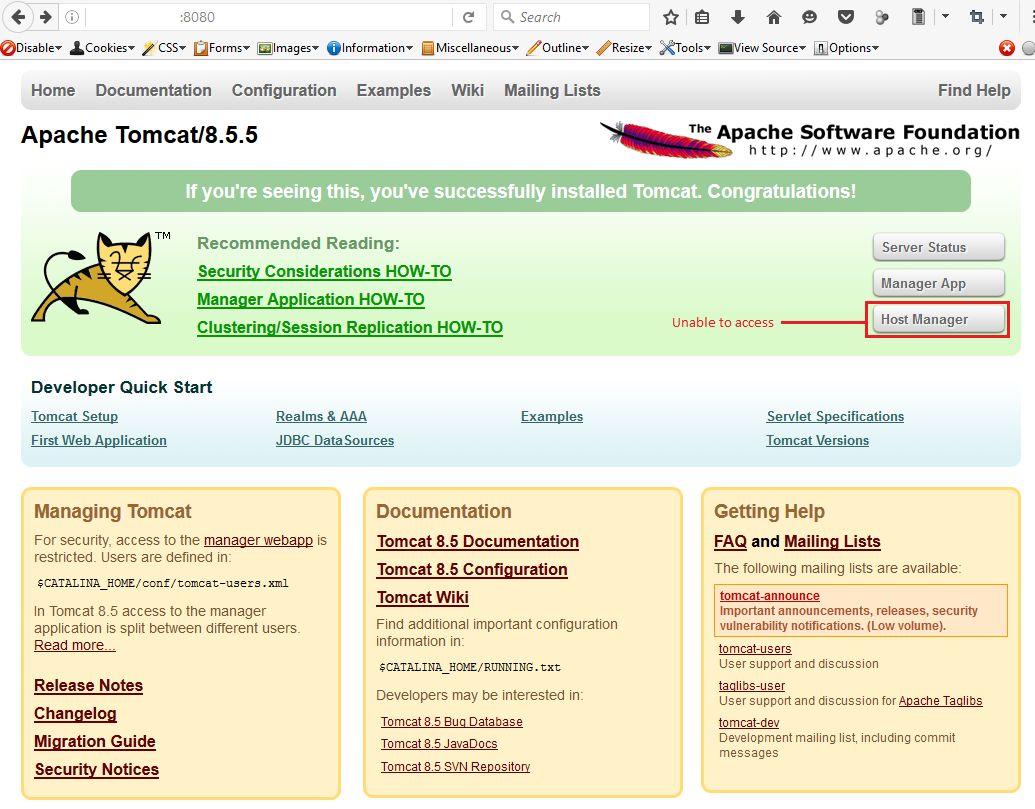Bookmark this page with the star icon
The height and width of the screenshot is (809, 1035).
tap(671, 17)
